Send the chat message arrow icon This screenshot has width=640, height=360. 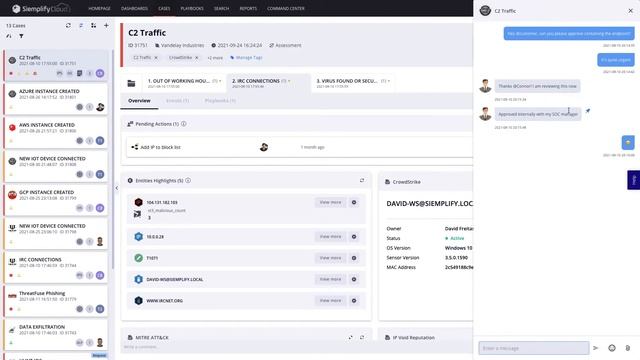click(x=596, y=348)
